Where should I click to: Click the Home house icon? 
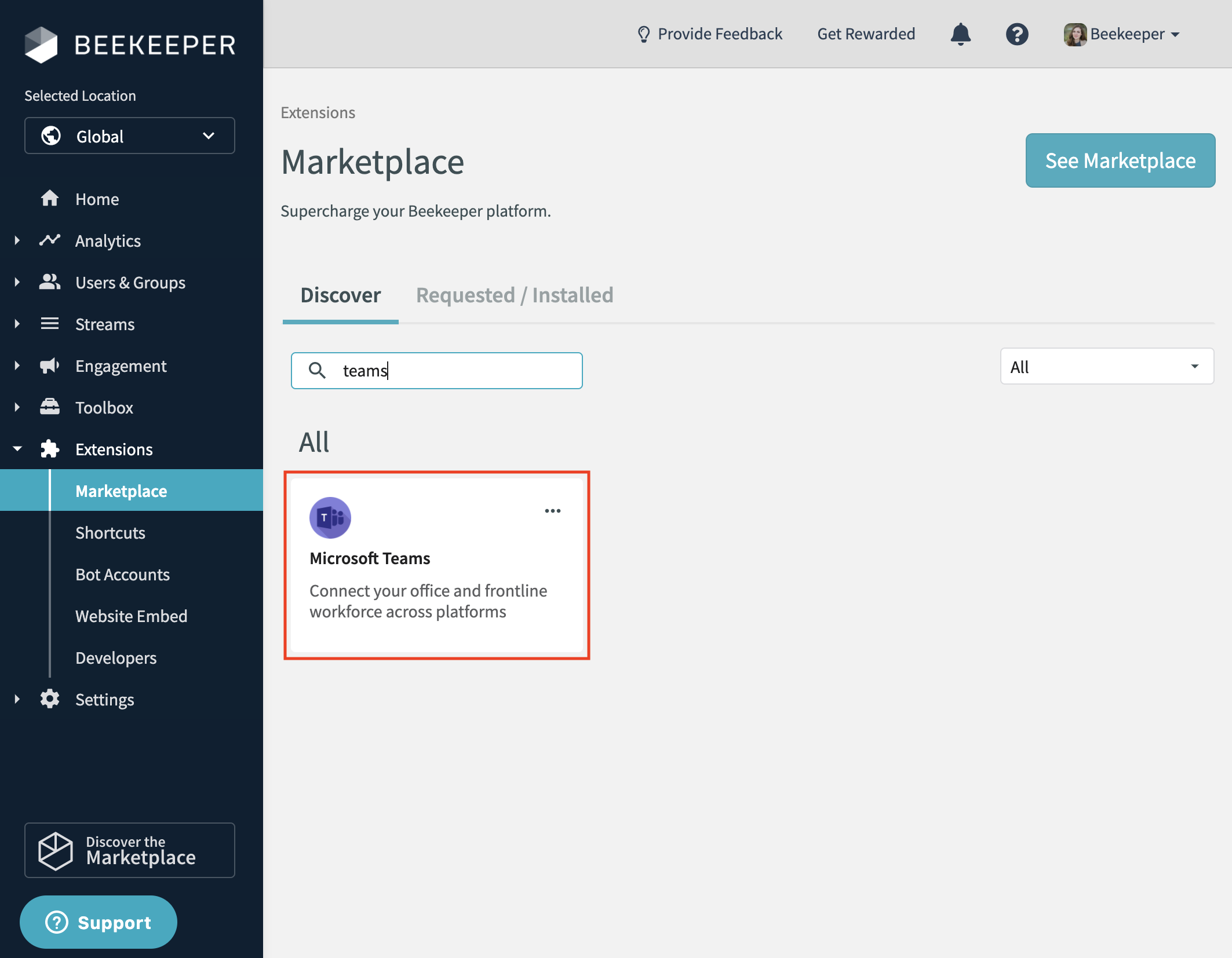tap(50, 199)
